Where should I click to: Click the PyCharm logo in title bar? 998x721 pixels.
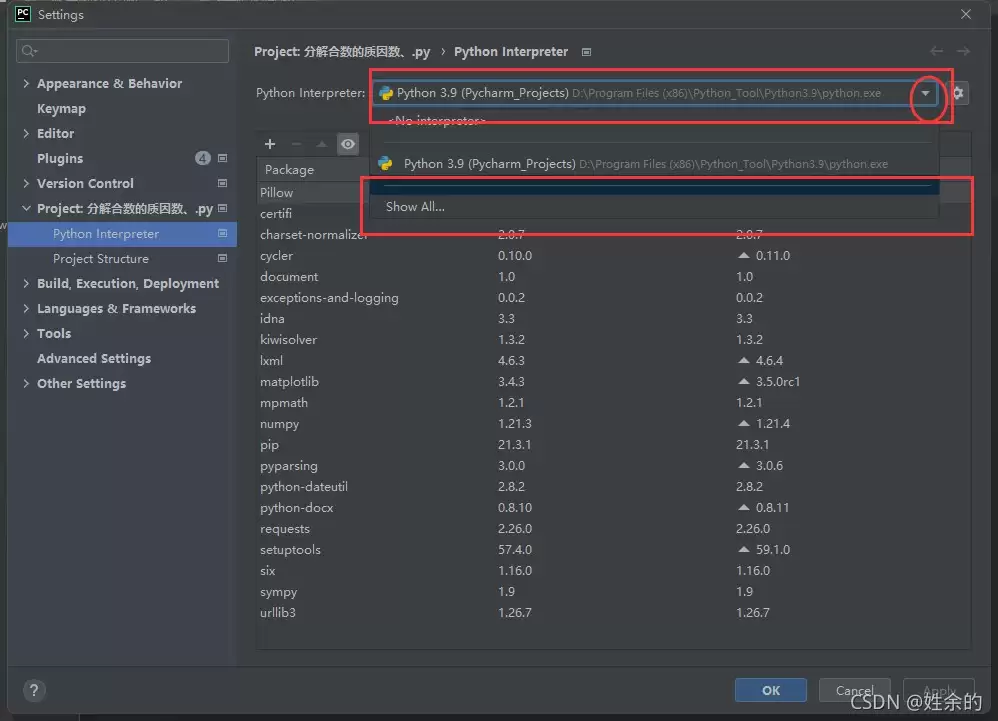[x=22, y=14]
